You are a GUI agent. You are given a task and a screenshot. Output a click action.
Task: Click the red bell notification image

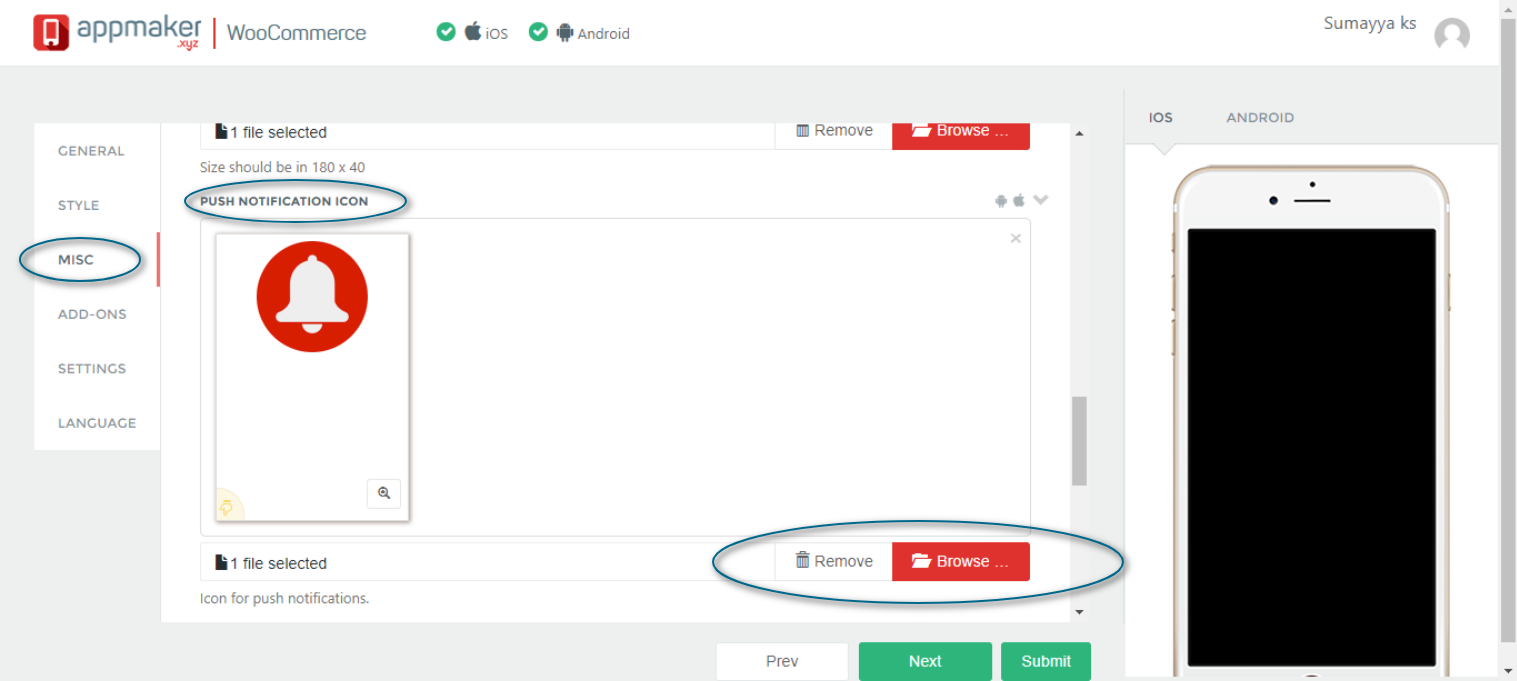point(312,296)
